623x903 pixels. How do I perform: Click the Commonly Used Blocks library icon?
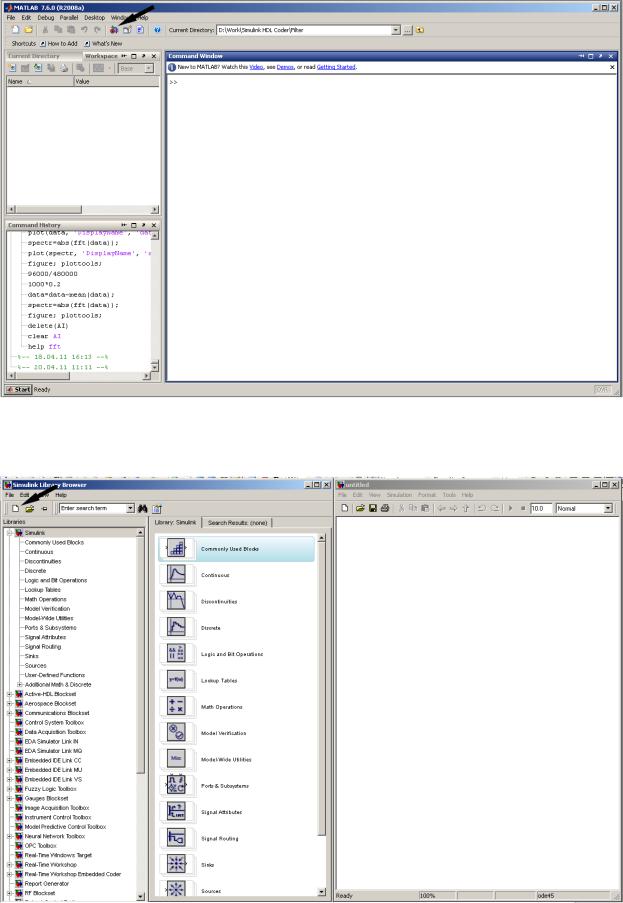[x=176, y=549]
